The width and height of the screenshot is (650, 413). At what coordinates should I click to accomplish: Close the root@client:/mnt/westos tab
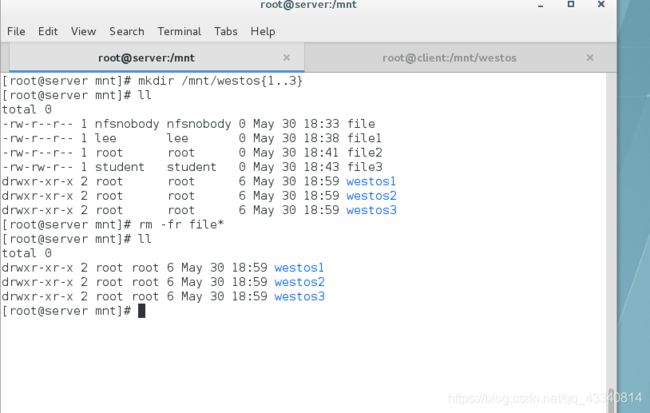(590, 58)
